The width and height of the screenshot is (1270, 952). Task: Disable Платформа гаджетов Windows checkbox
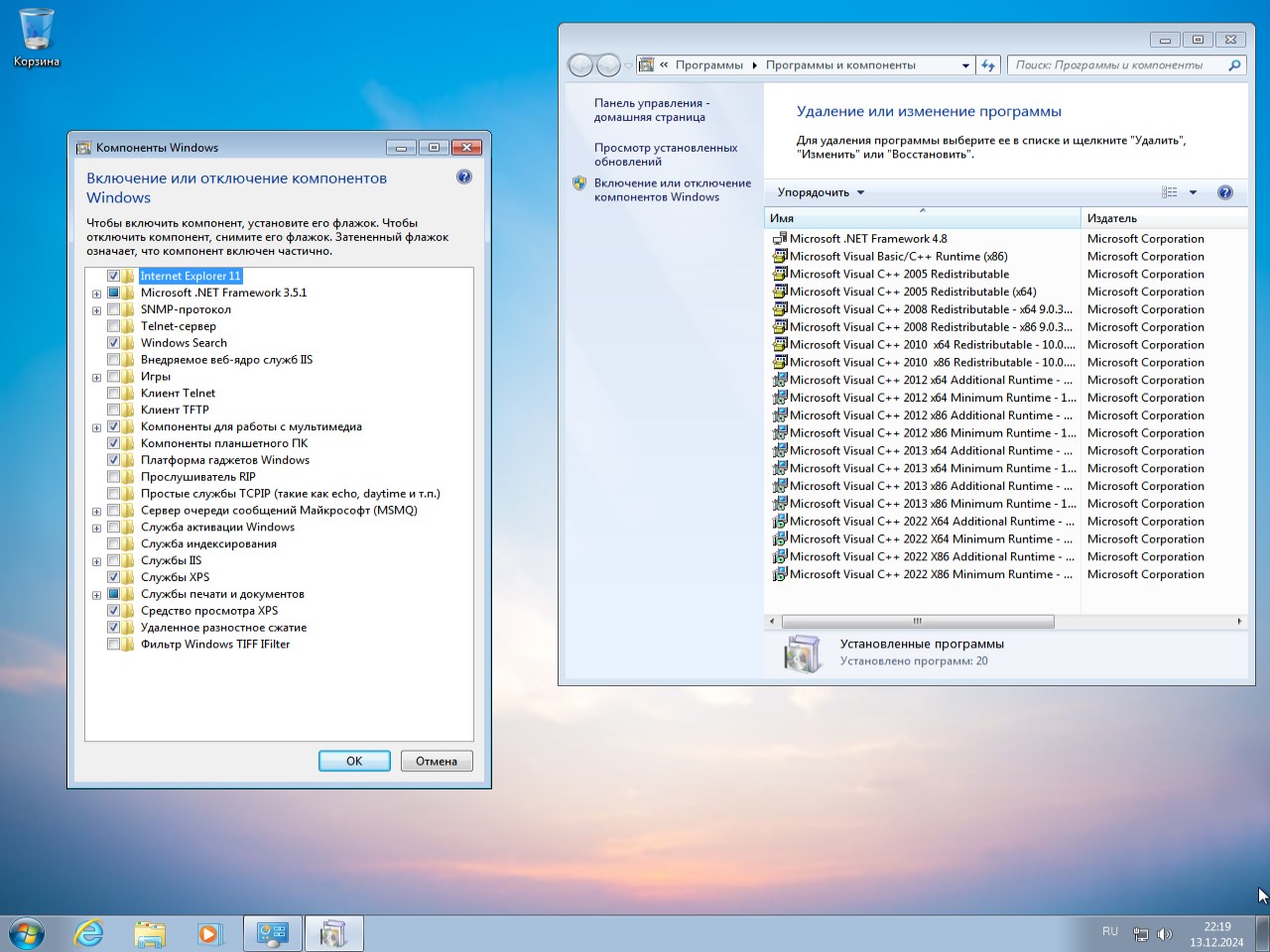[x=113, y=460]
